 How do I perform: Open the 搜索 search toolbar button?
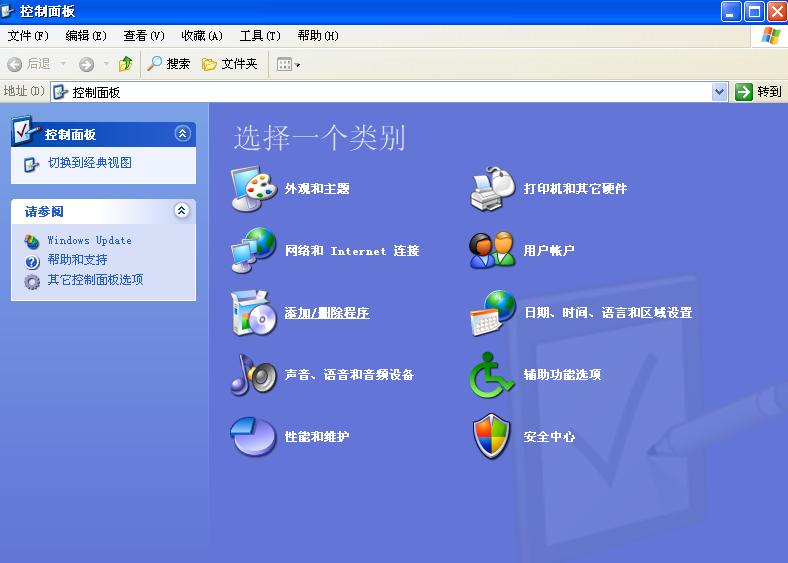(168, 64)
